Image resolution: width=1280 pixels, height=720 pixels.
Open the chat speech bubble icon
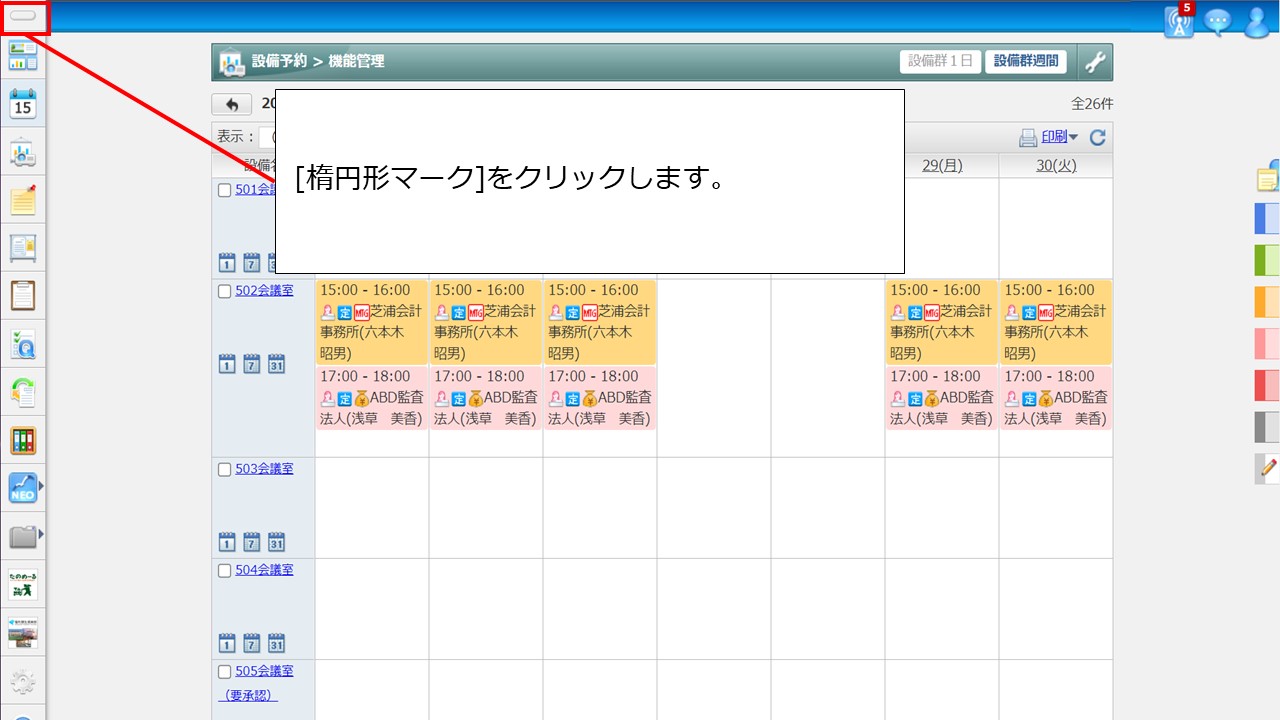1217,22
